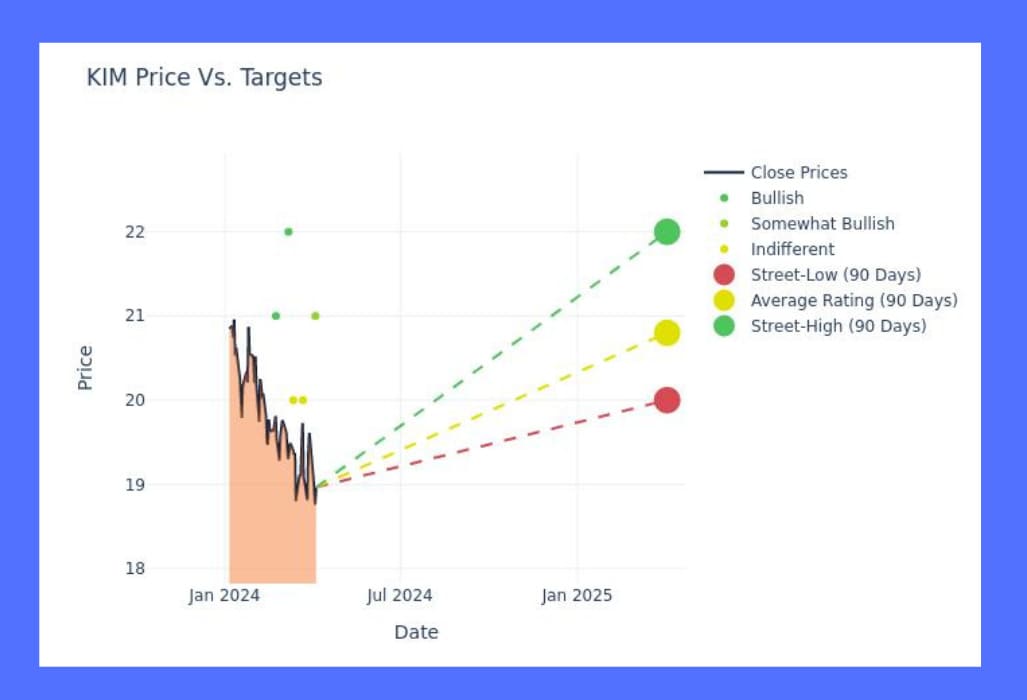Click the Price y-axis title
The width and height of the screenshot is (1027, 700).
[85, 367]
